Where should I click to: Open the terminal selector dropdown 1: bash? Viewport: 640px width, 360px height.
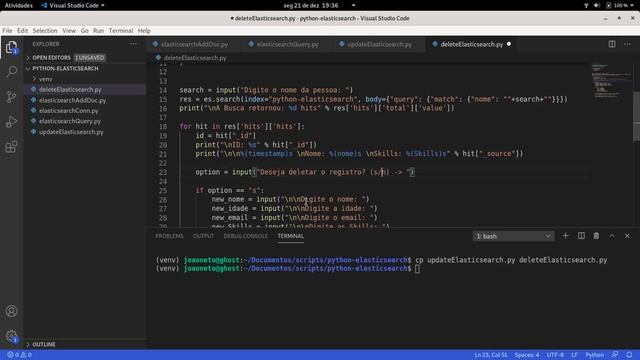tap(513, 236)
